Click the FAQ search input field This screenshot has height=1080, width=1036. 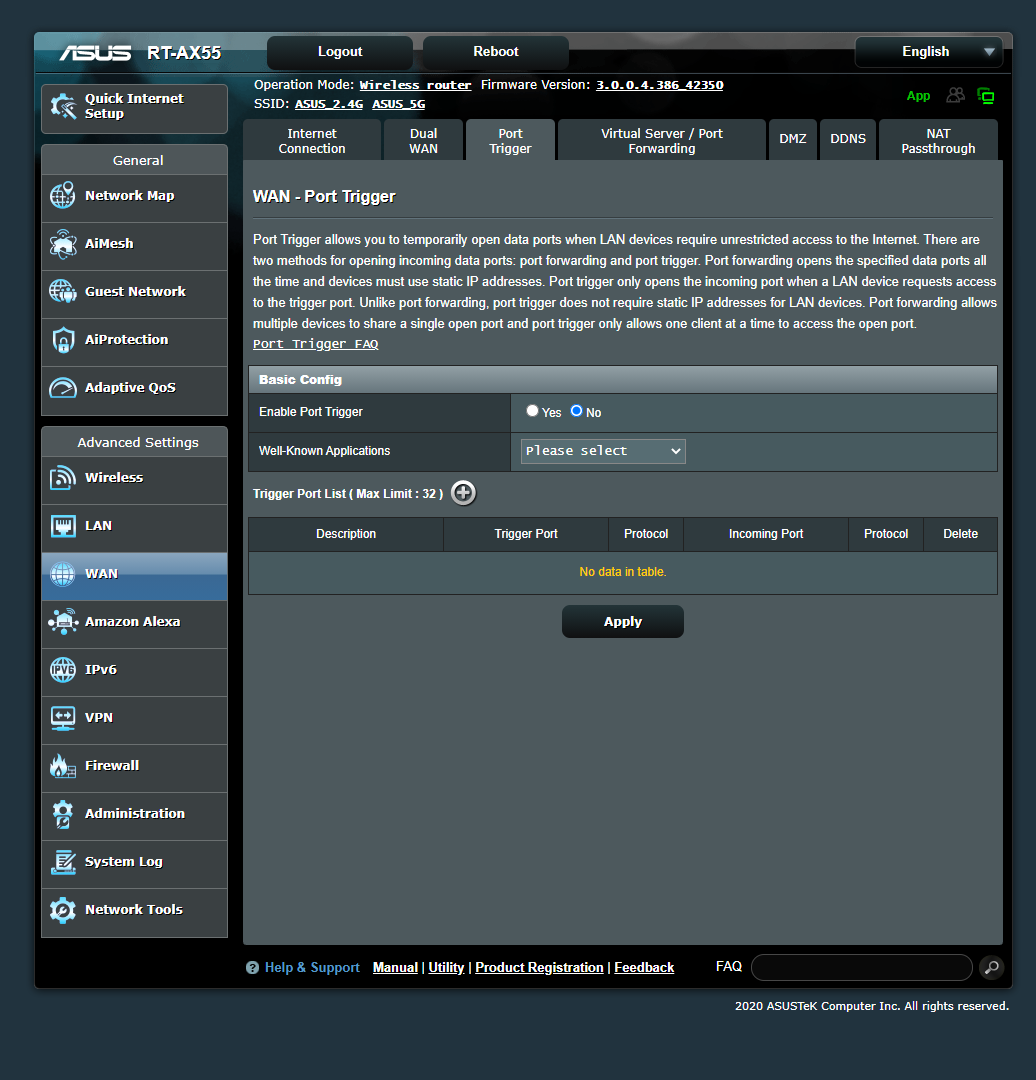pos(862,967)
